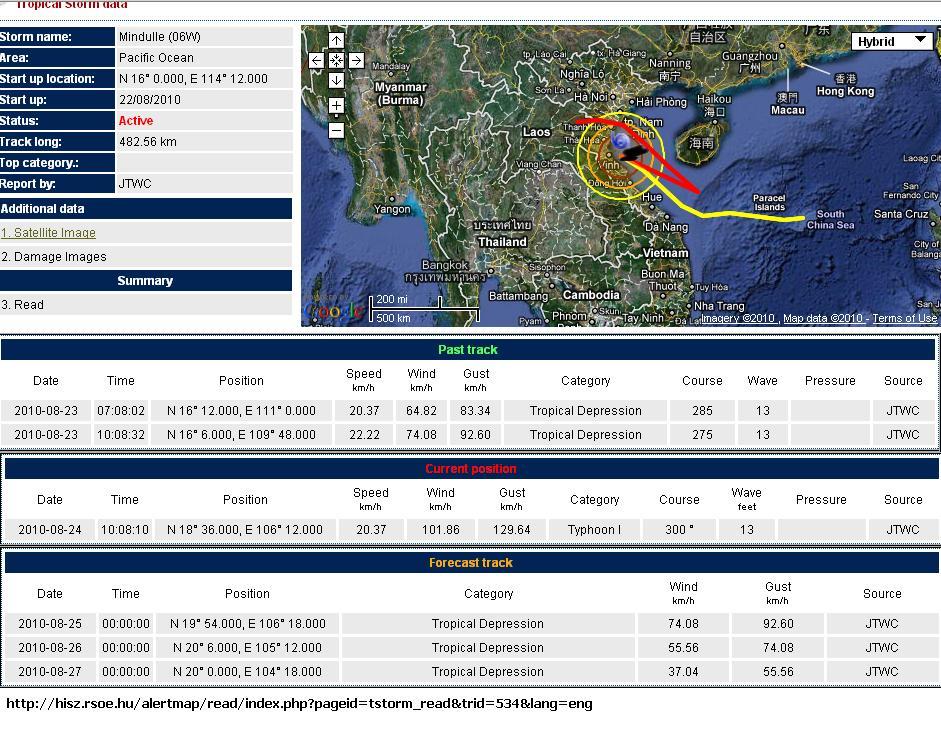Pan the map right with the arrow

click(x=356, y=60)
